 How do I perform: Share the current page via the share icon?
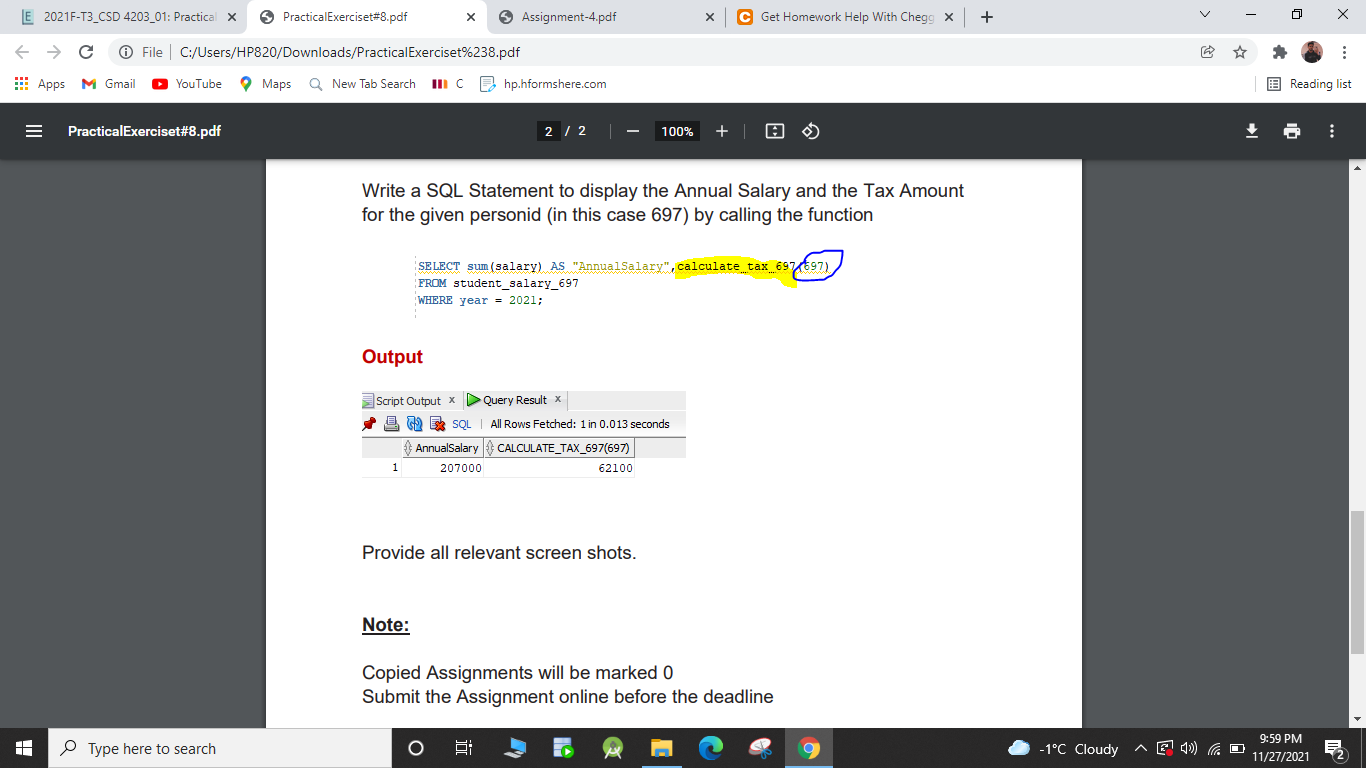pyautogui.click(x=1207, y=51)
